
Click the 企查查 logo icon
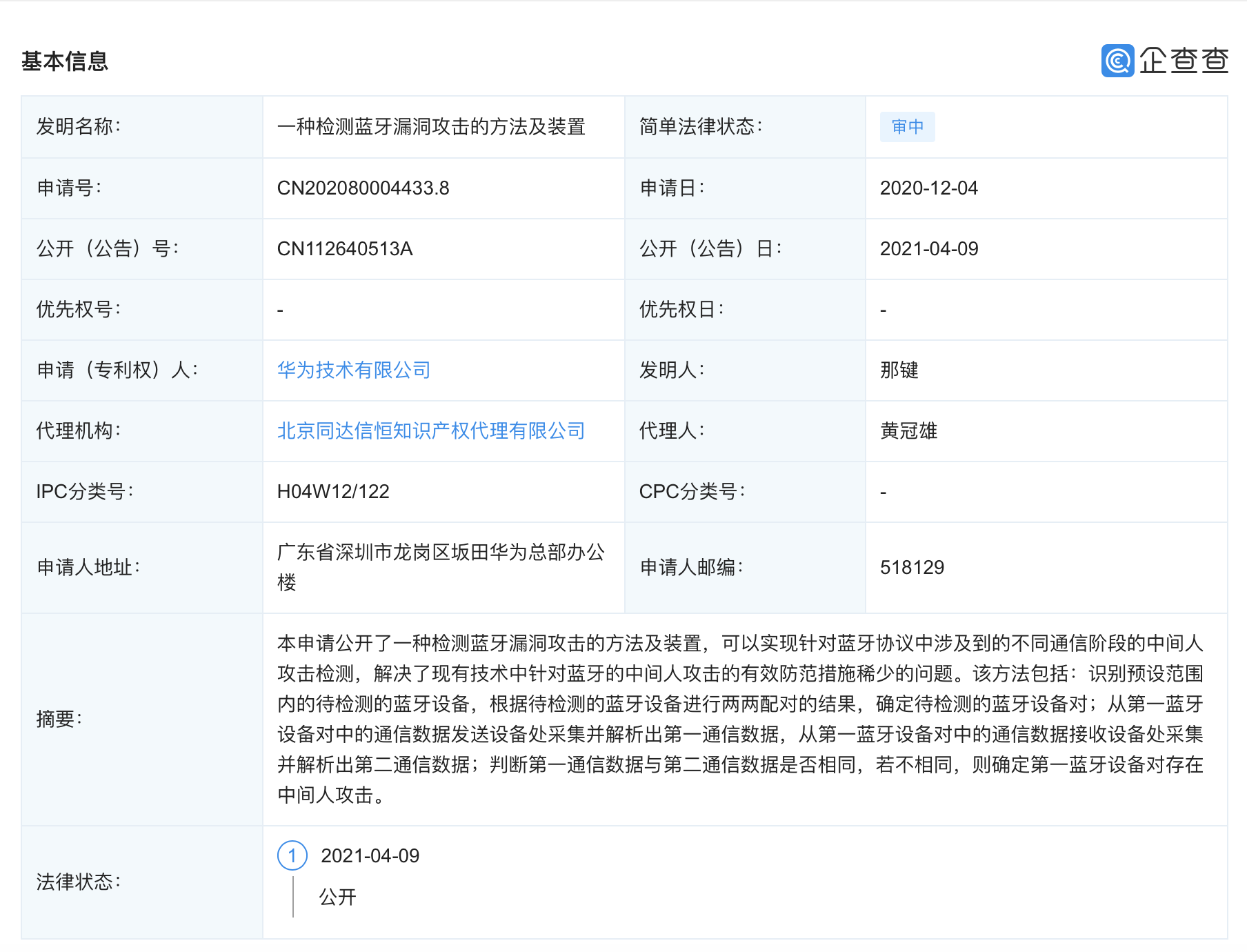(x=1117, y=61)
